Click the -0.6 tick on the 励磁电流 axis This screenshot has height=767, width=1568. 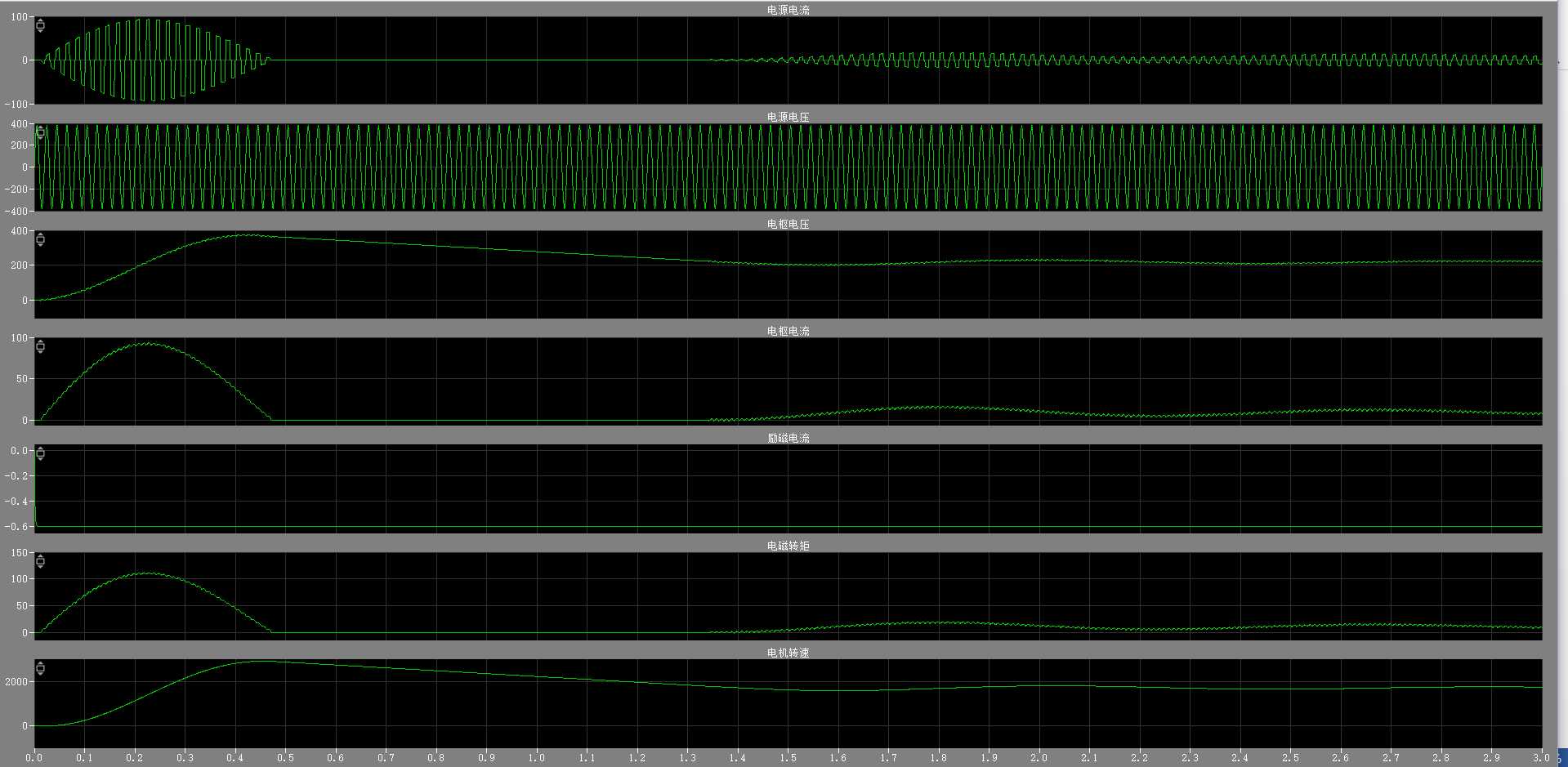(16, 527)
